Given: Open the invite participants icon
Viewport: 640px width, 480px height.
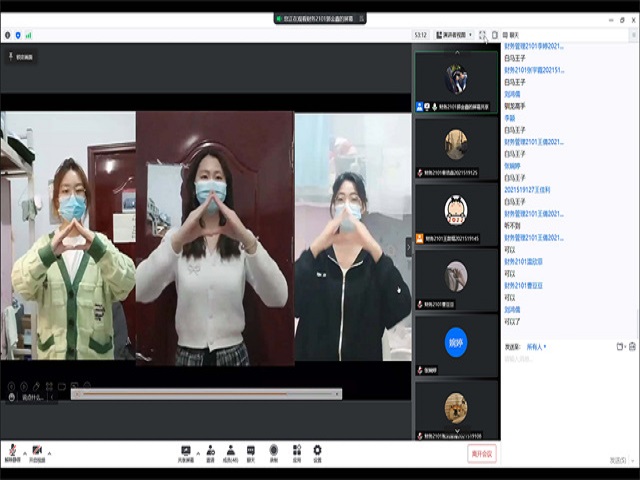Looking at the screenshot, I should click(210, 453).
